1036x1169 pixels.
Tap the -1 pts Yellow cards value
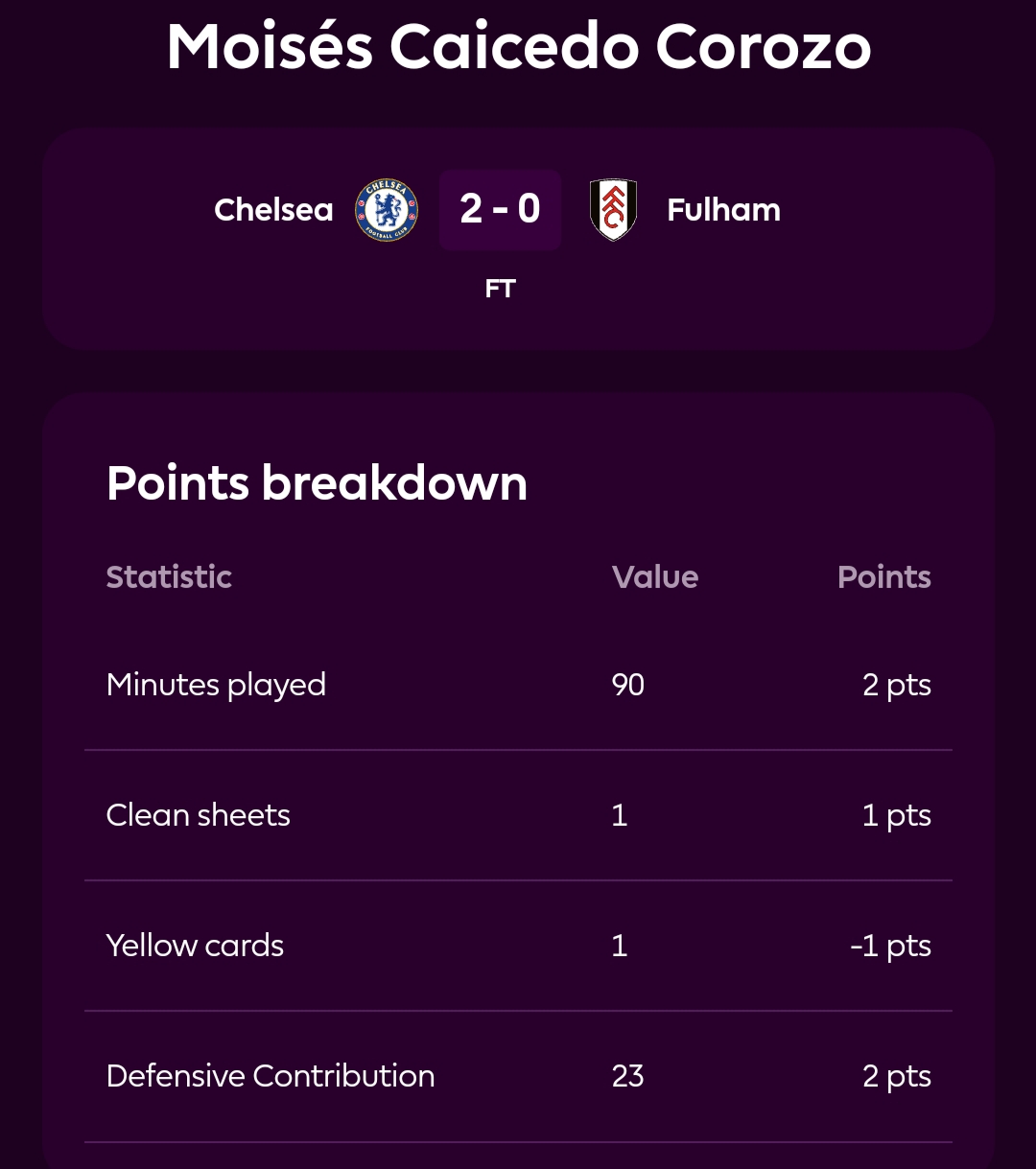pos(891,946)
